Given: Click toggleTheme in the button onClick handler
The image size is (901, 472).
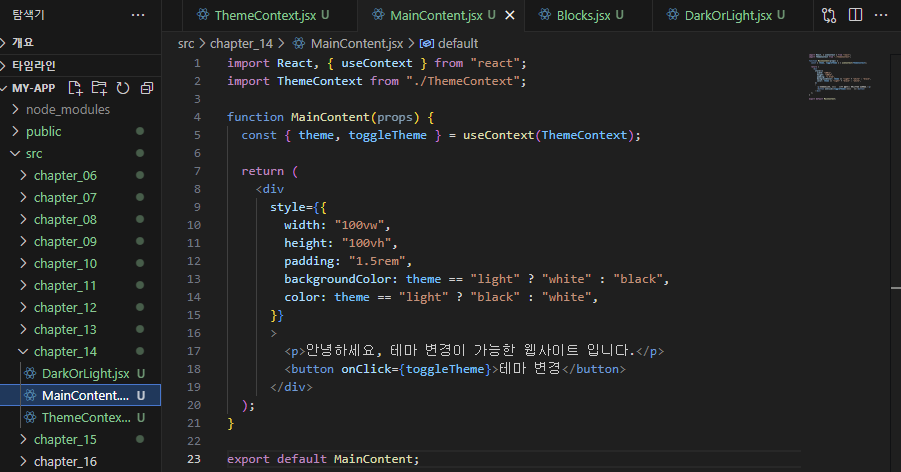Looking at the screenshot, I should click(445, 369).
